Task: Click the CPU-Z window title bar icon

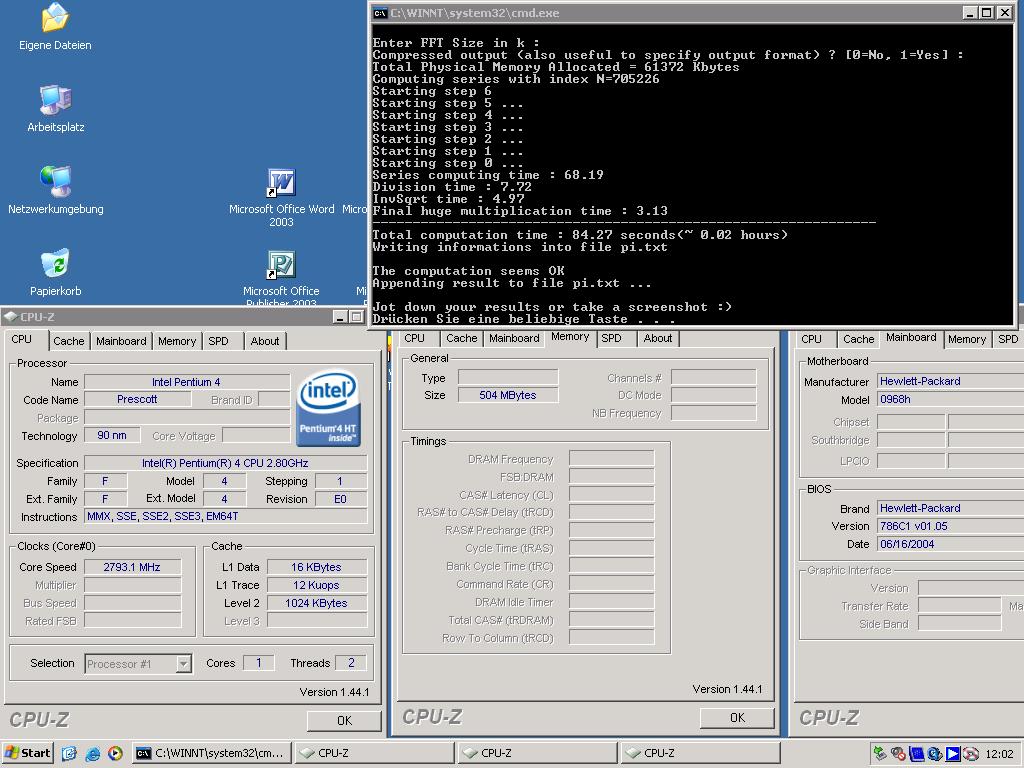Action: click(10, 317)
